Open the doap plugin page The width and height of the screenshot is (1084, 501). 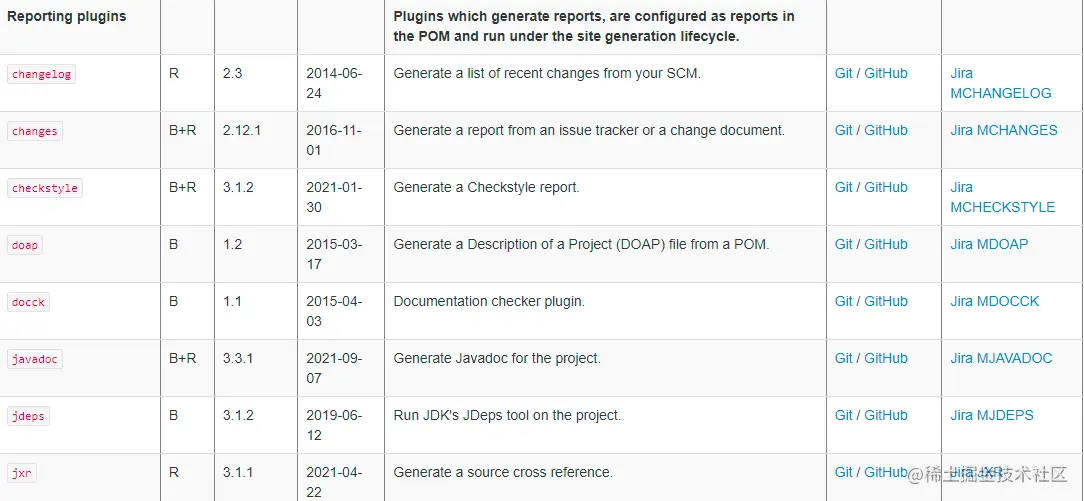(x=25, y=245)
